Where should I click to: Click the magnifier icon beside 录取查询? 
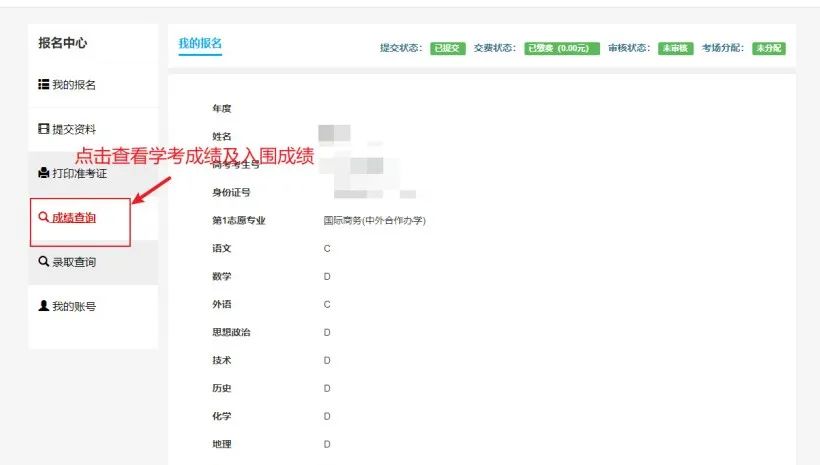tap(44, 262)
